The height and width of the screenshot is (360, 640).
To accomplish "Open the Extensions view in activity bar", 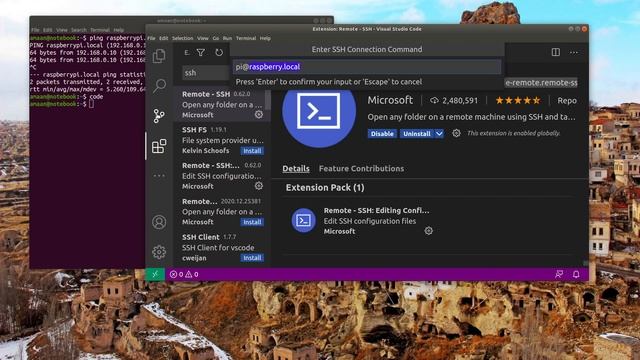I will click(159, 146).
